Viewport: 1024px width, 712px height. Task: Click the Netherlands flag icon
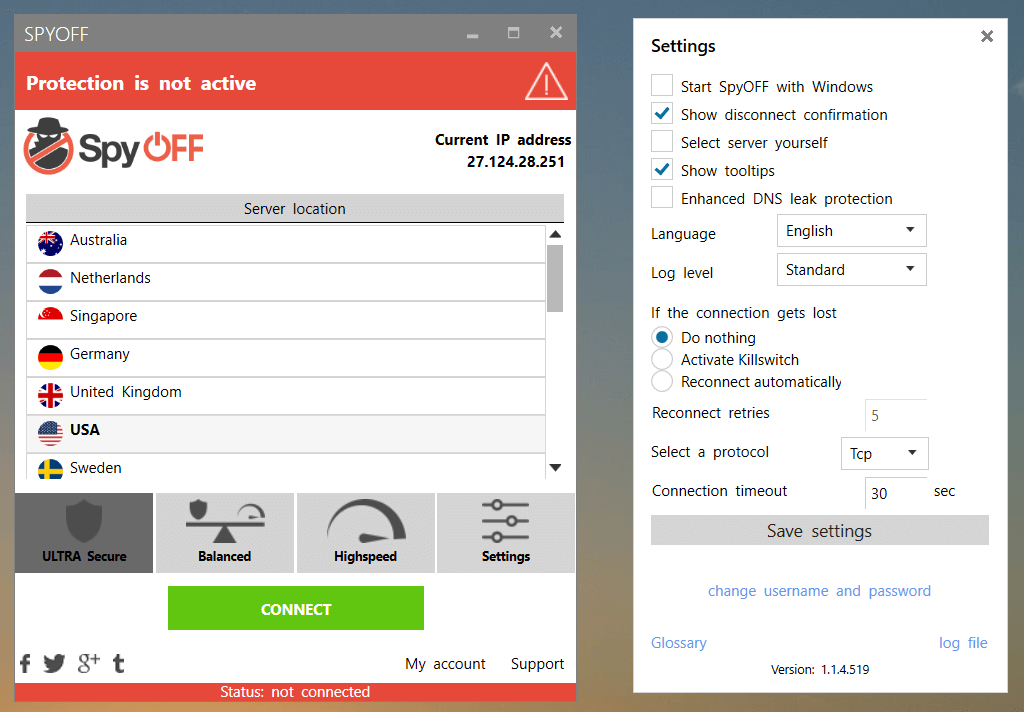click(50, 282)
